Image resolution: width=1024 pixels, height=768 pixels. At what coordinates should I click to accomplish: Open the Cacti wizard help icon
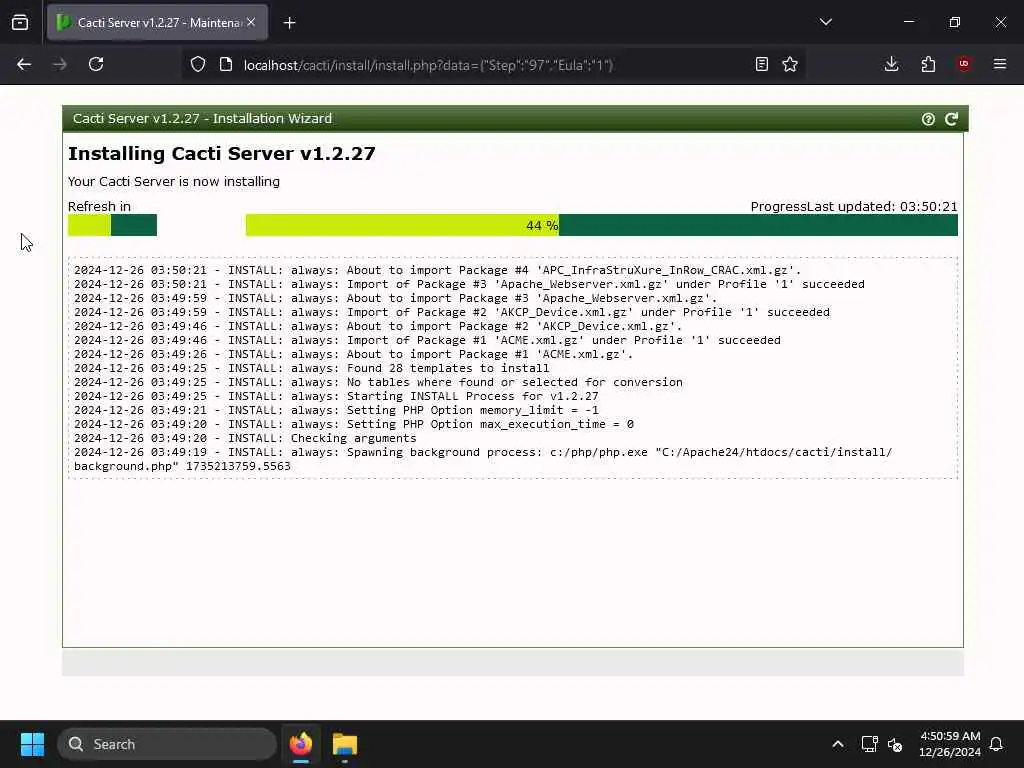(928, 119)
